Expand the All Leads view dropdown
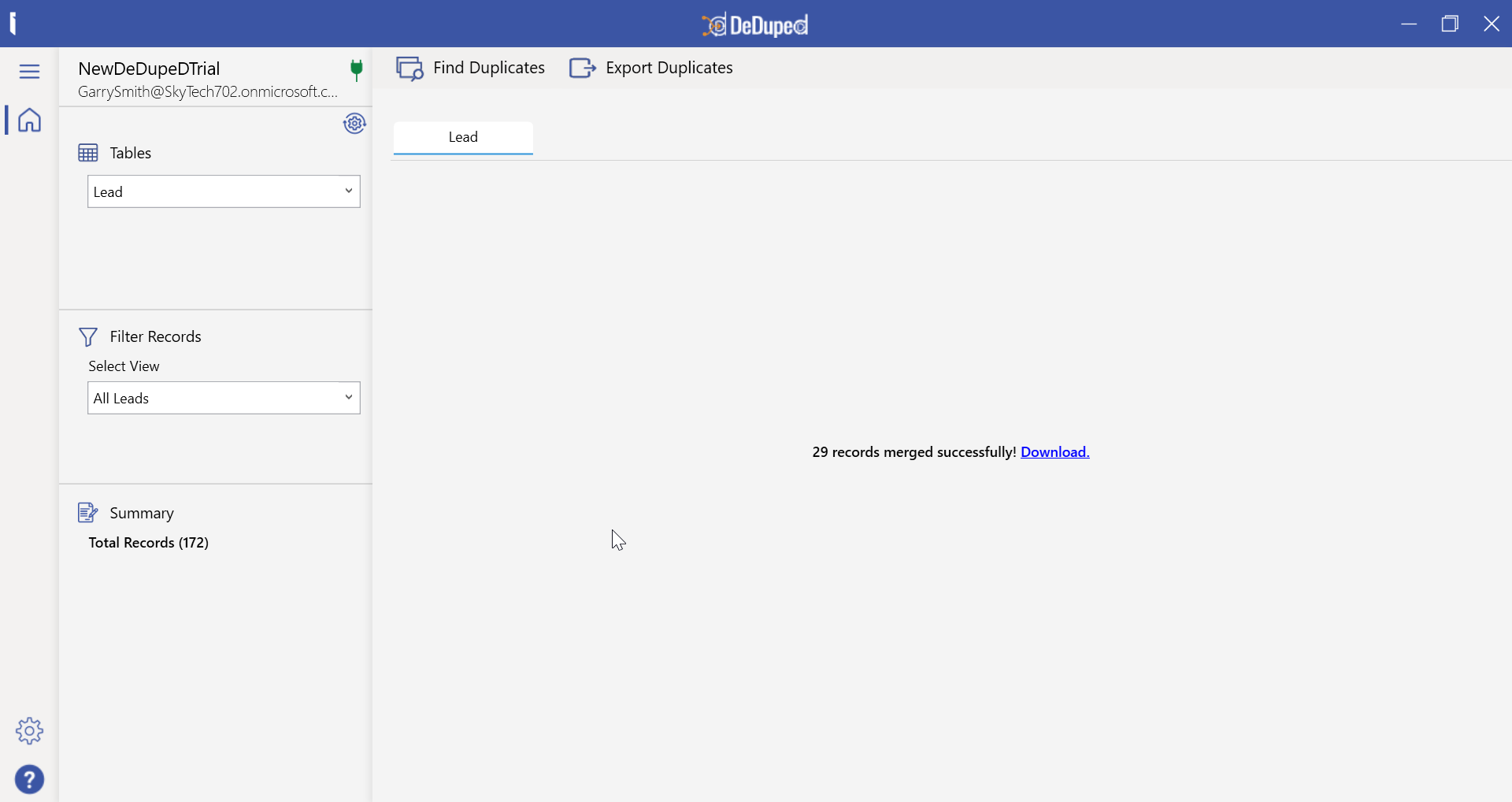The image size is (1512, 802). tap(224, 398)
